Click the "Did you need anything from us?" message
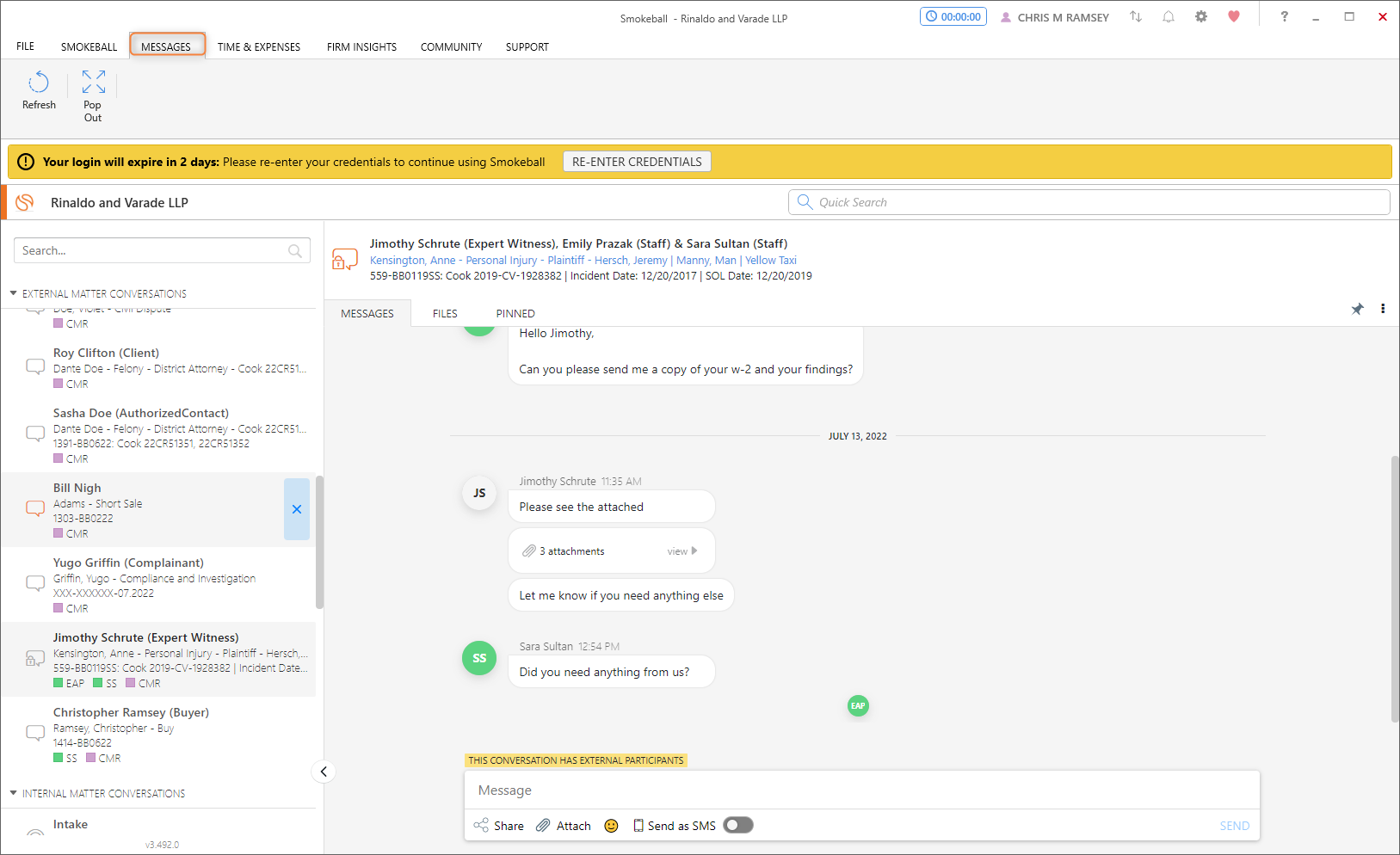The height and width of the screenshot is (855, 1400). point(612,672)
